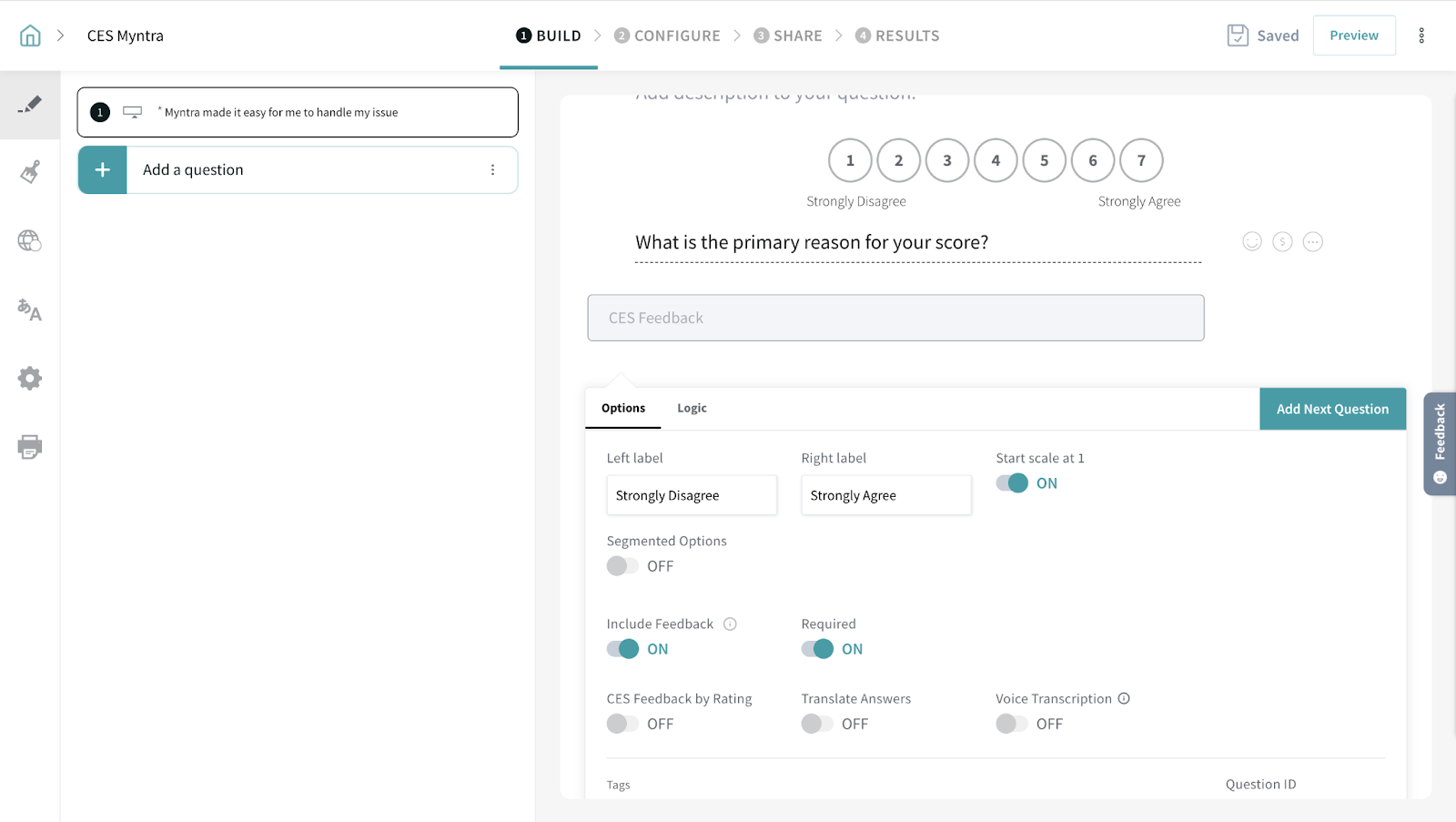Image resolution: width=1456 pixels, height=822 pixels.
Task: Switch to the Logic tab
Action: tap(692, 409)
